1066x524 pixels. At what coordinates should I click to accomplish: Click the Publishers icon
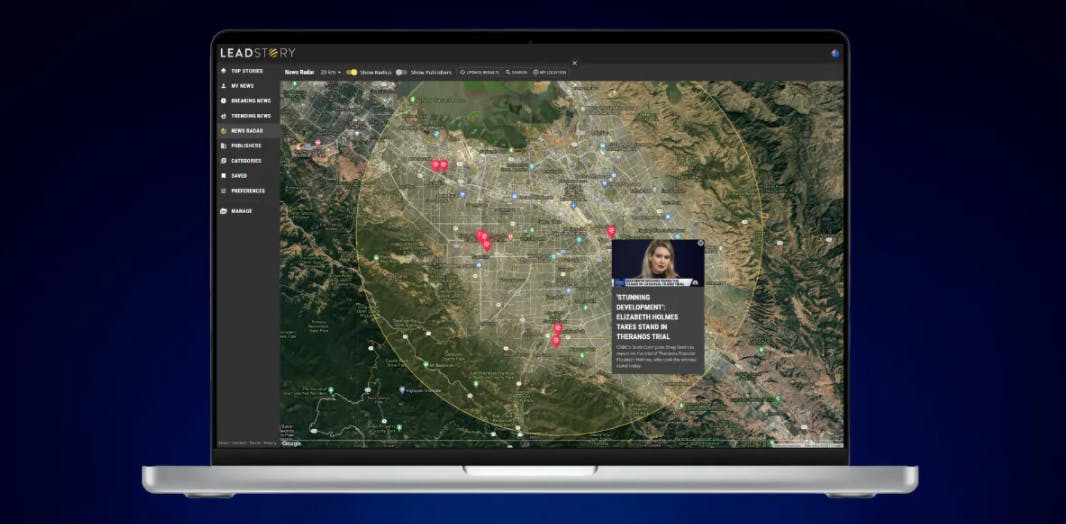point(224,145)
